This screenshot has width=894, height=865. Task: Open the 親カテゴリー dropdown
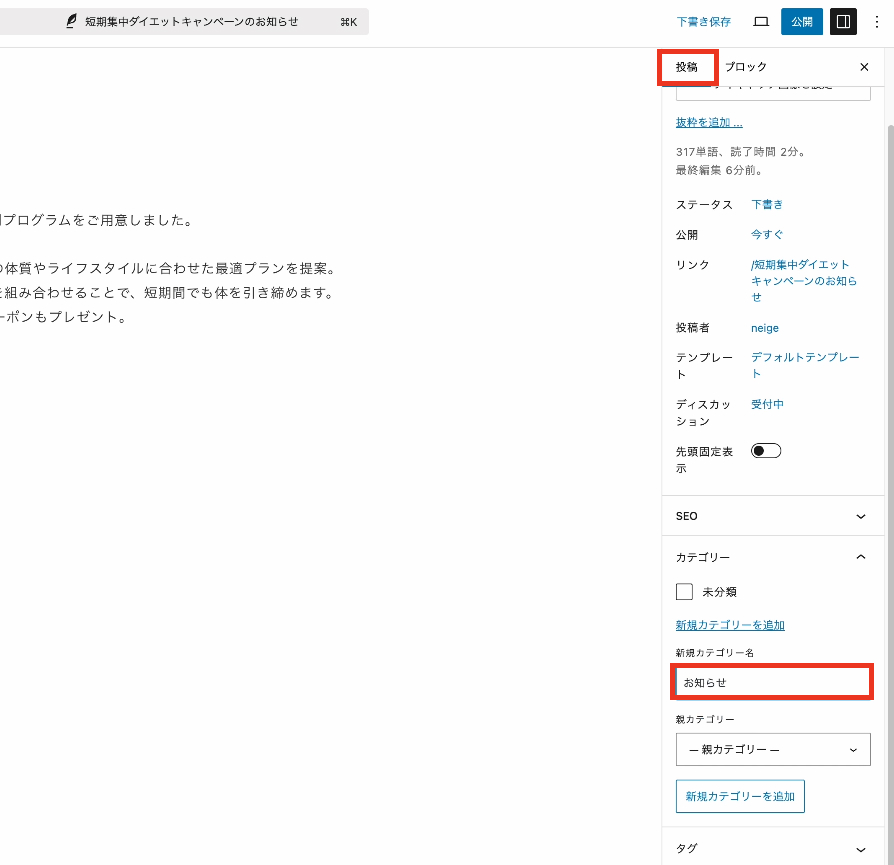(x=772, y=749)
